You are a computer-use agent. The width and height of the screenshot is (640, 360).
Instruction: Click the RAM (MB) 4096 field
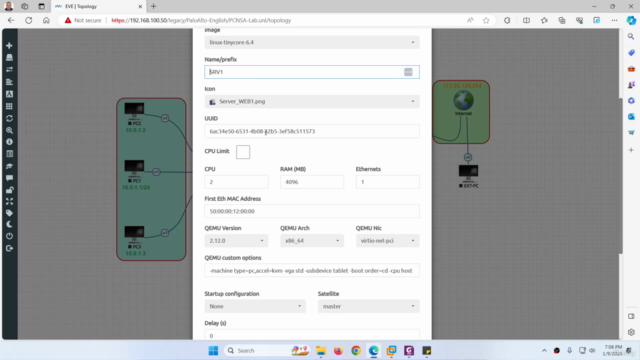click(x=312, y=182)
